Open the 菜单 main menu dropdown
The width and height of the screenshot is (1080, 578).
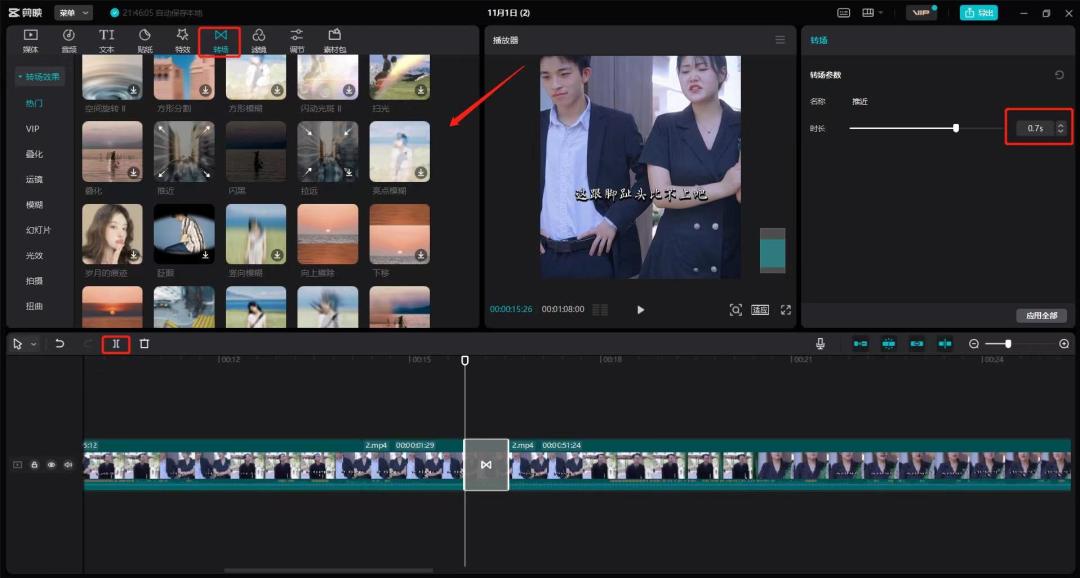[73, 12]
